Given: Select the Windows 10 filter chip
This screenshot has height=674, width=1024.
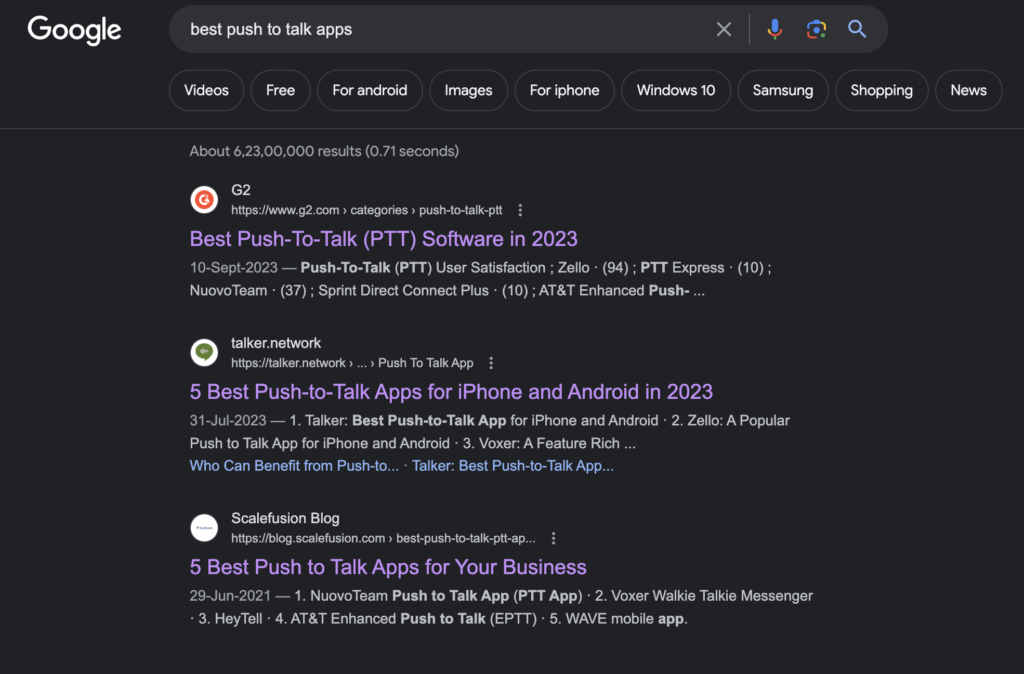Looking at the screenshot, I should (x=675, y=90).
